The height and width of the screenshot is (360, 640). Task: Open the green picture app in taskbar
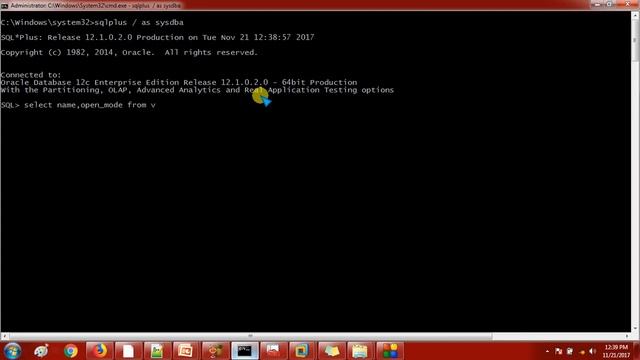point(157,351)
